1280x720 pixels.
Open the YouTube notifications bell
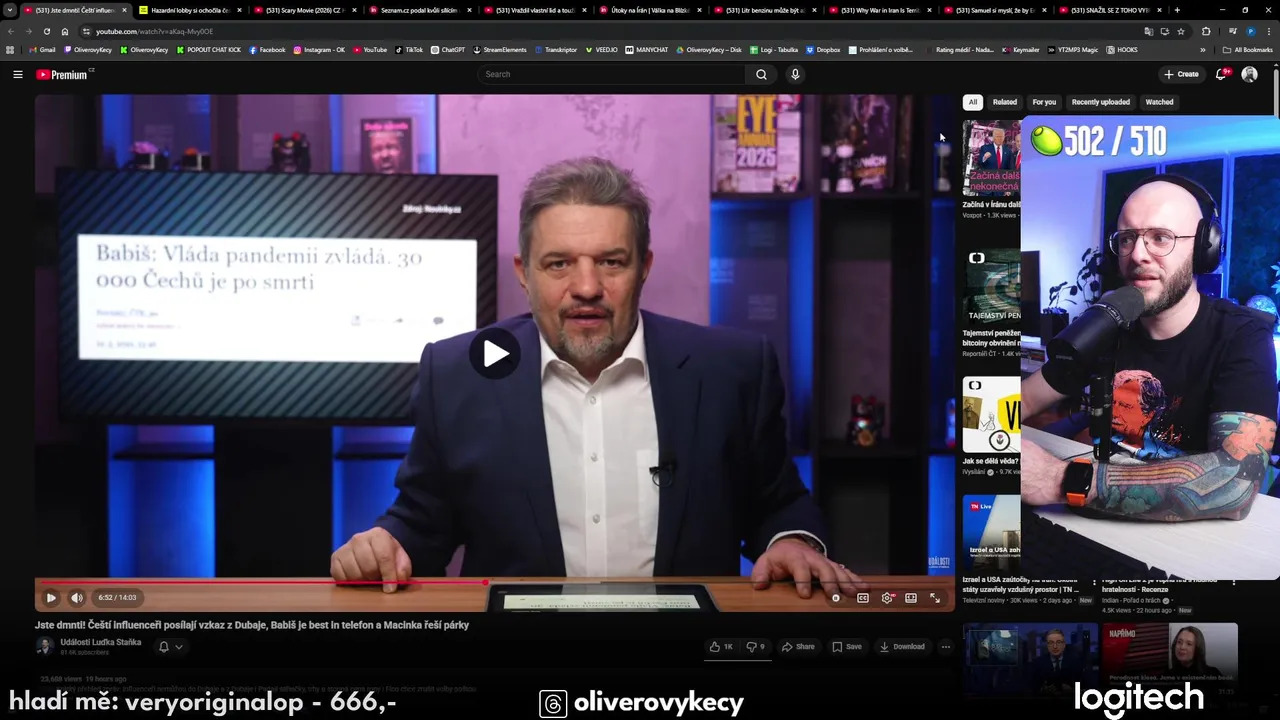pyautogui.click(x=1222, y=74)
